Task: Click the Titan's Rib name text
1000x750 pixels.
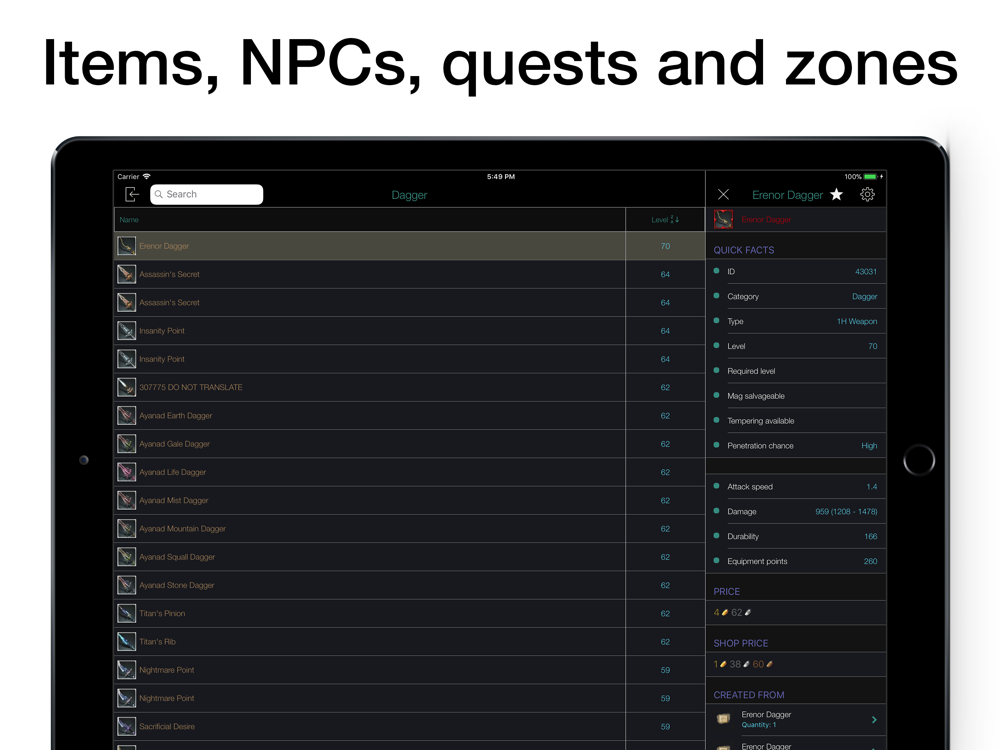Action: pos(157,642)
